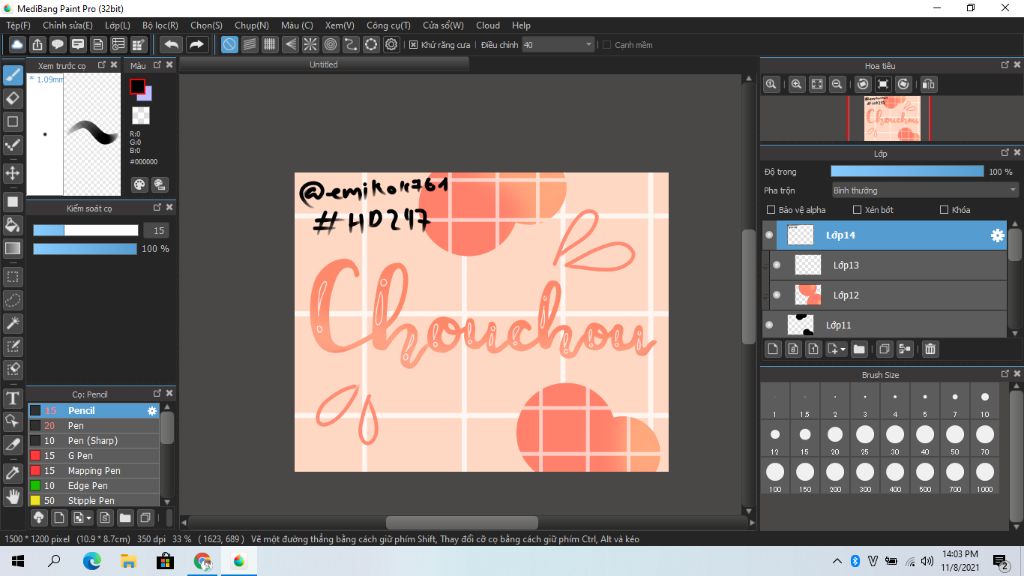Rotate the canvas left in navigator
The width and height of the screenshot is (1024, 576).
[863, 84]
